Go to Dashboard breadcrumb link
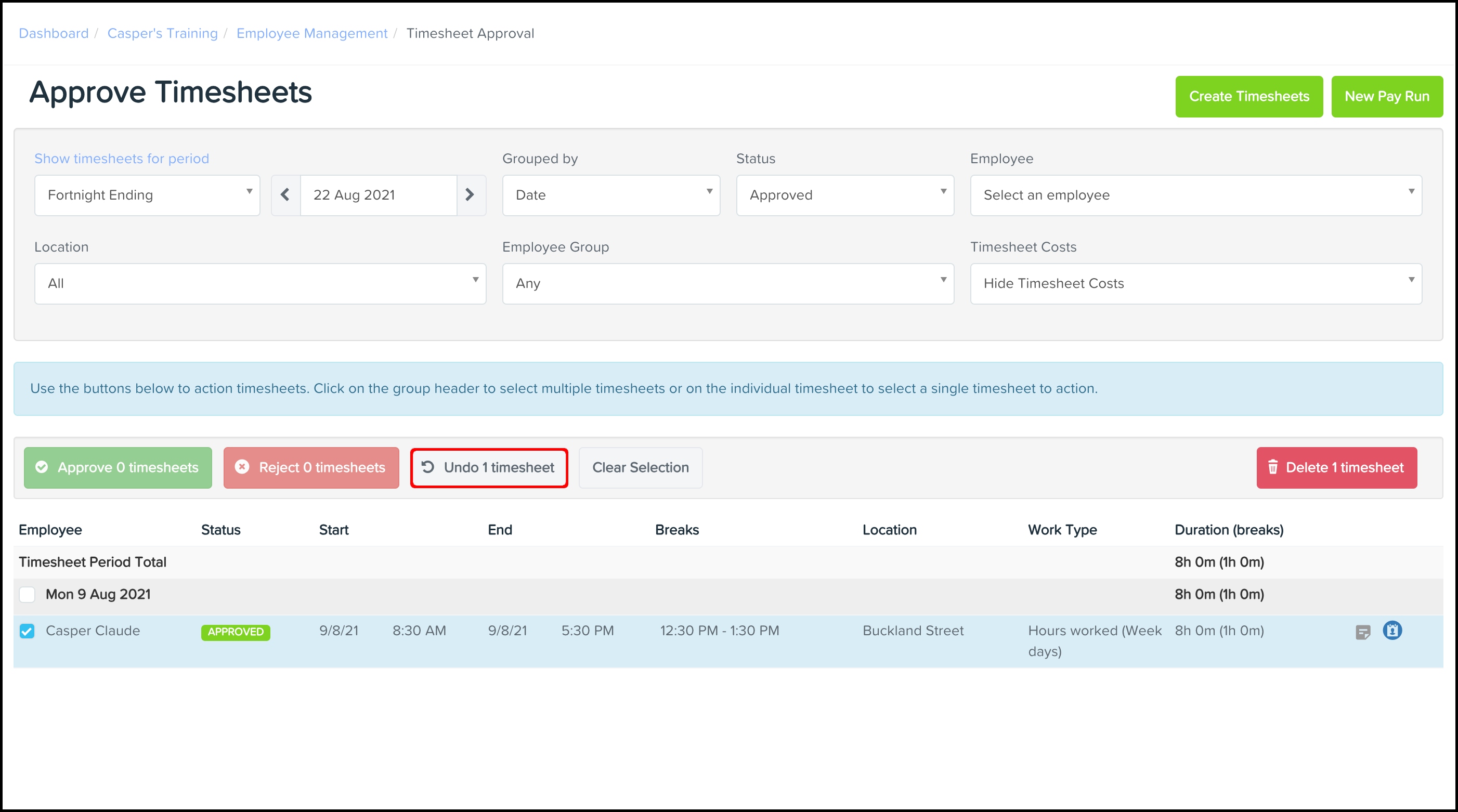The width and height of the screenshot is (1458, 812). tap(54, 33)
